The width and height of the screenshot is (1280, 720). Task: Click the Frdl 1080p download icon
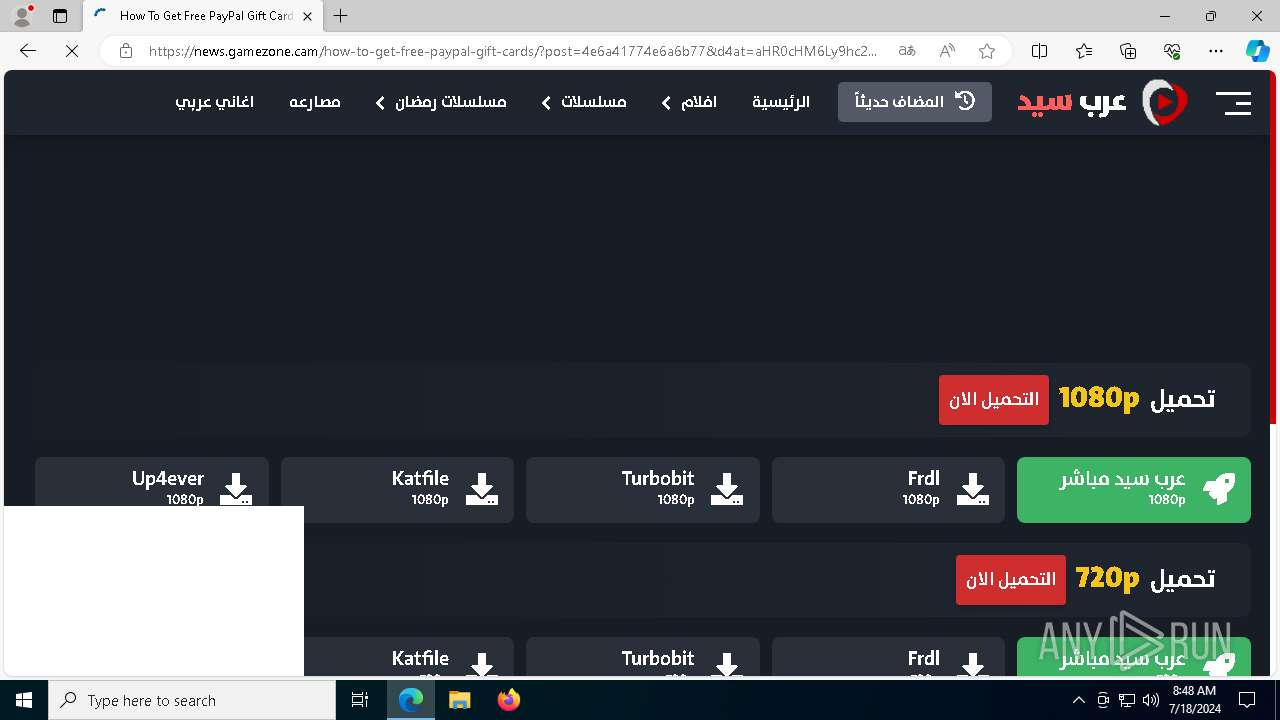coord(973,489)
